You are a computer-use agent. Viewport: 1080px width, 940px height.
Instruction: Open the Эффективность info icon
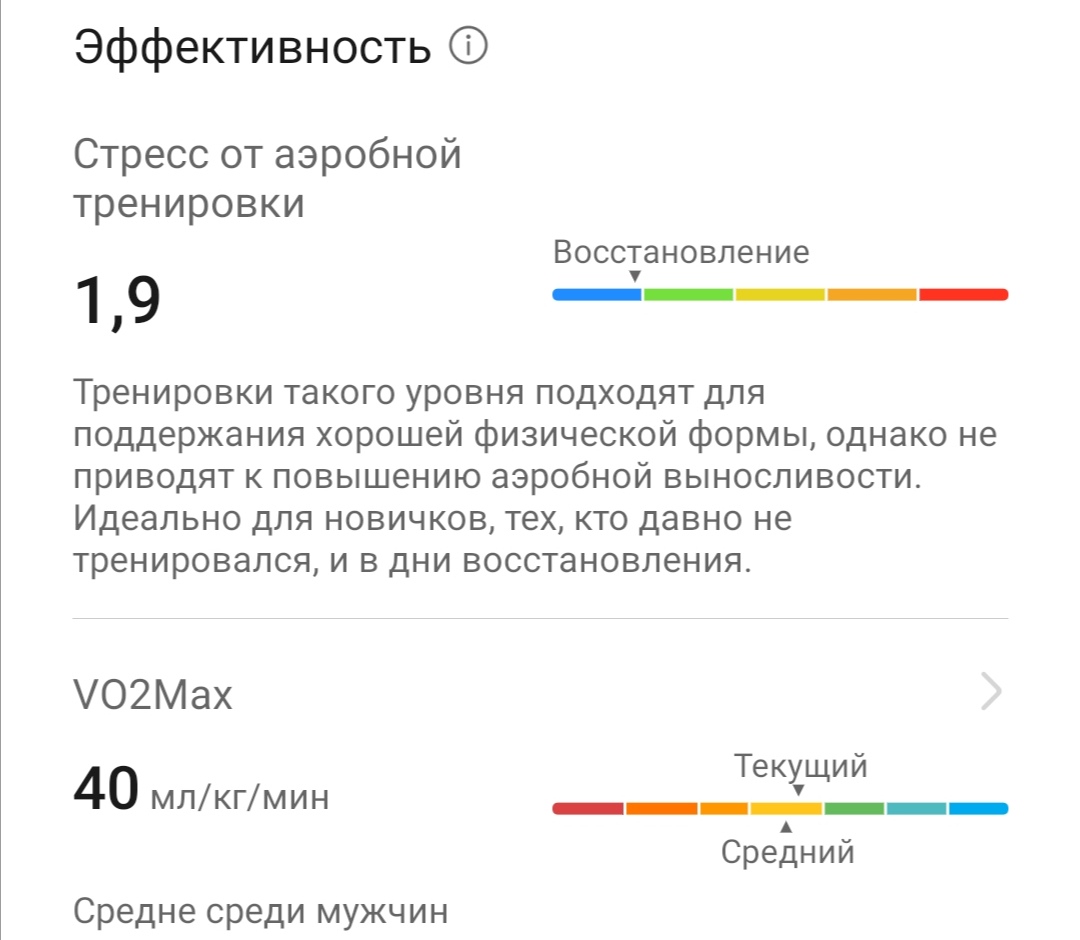tap(468, 46)
